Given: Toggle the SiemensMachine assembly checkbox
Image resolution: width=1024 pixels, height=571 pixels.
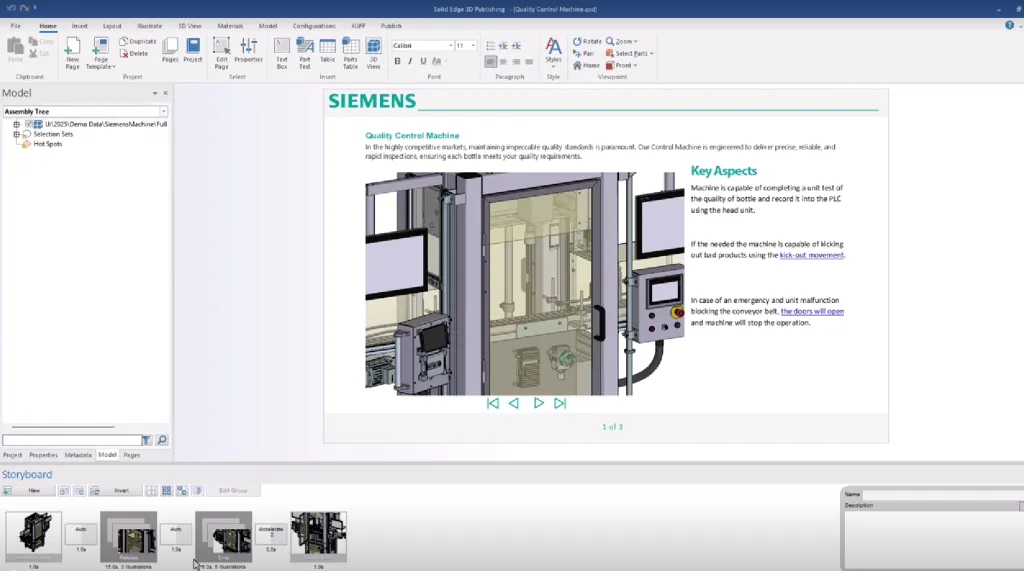Looking at the screenshot, I should coord(29,124).
